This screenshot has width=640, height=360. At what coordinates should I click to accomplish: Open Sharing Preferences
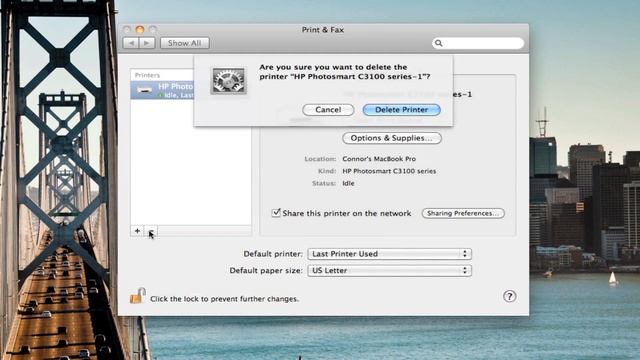click(463, 213)
